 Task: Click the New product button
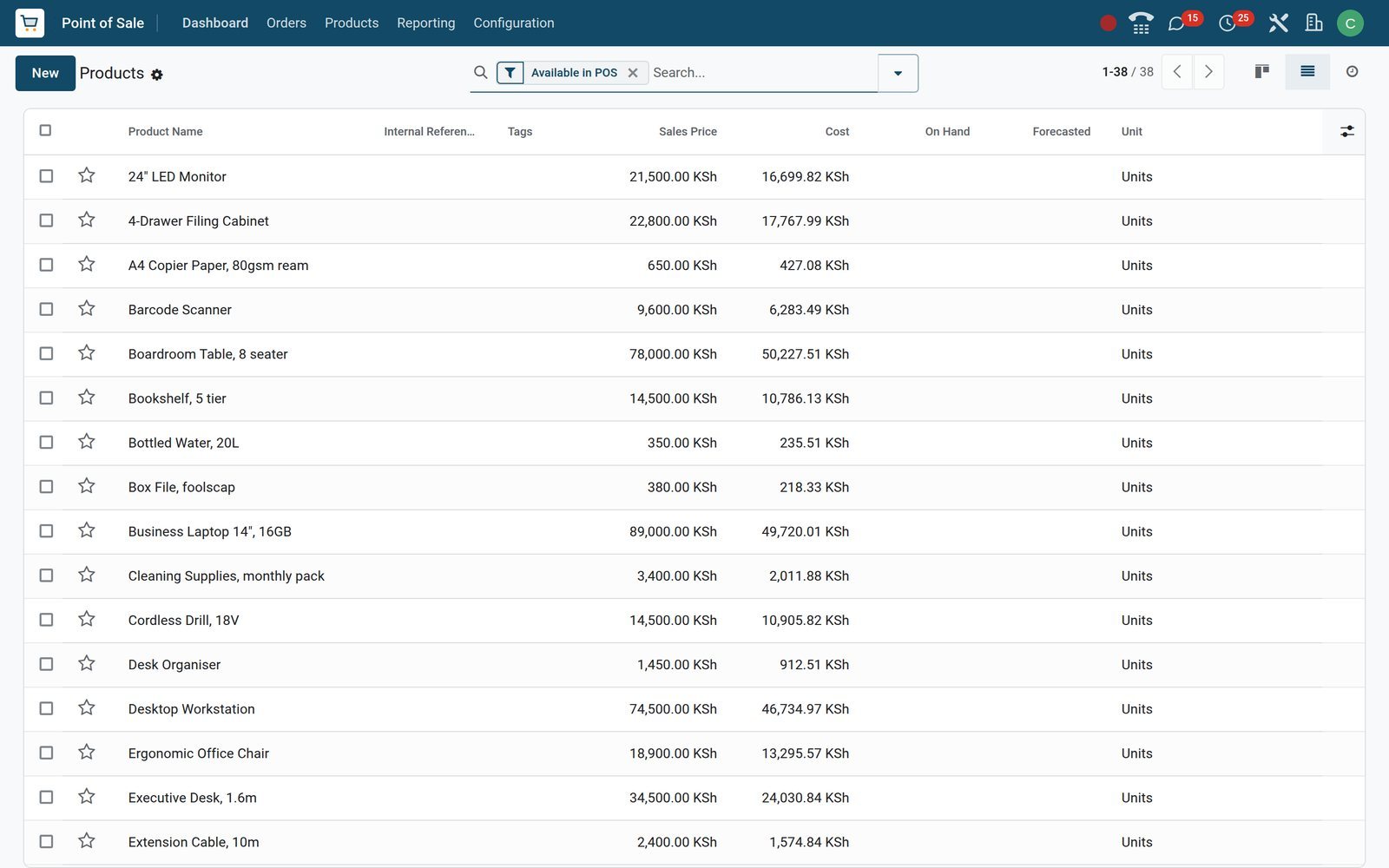tap(45, 73)
